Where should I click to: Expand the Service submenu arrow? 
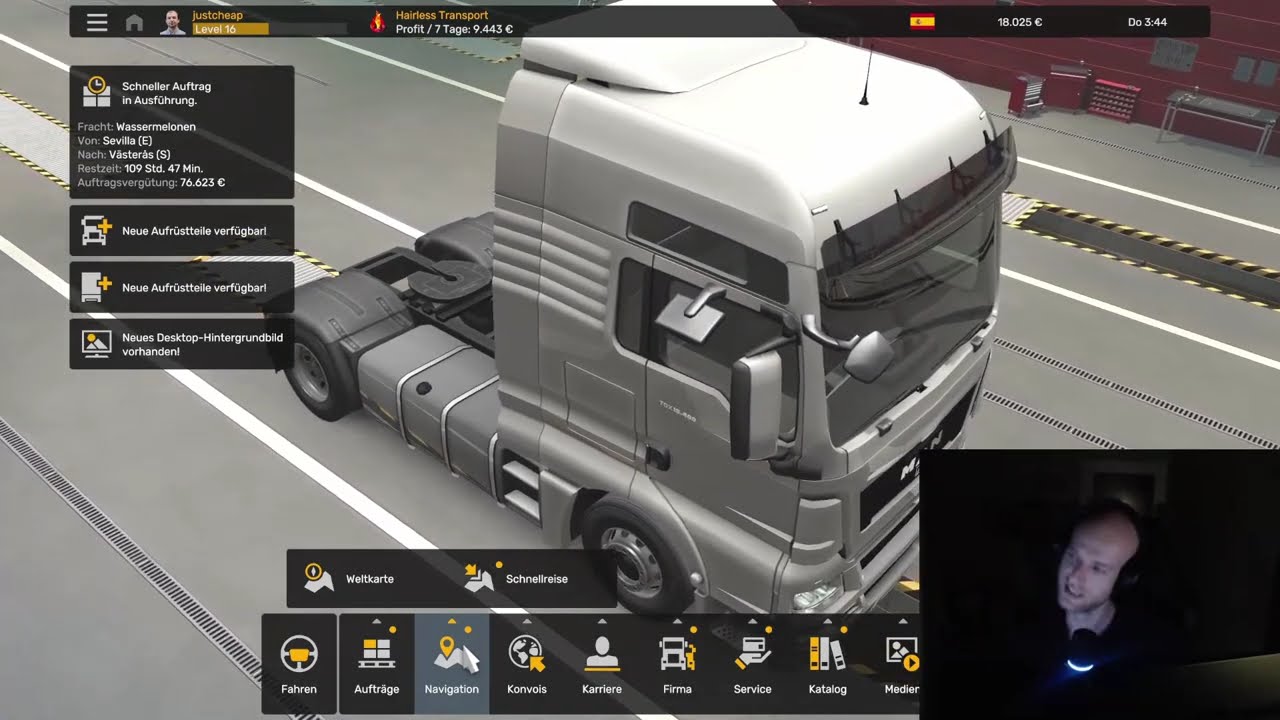click(x=752, y=621)
